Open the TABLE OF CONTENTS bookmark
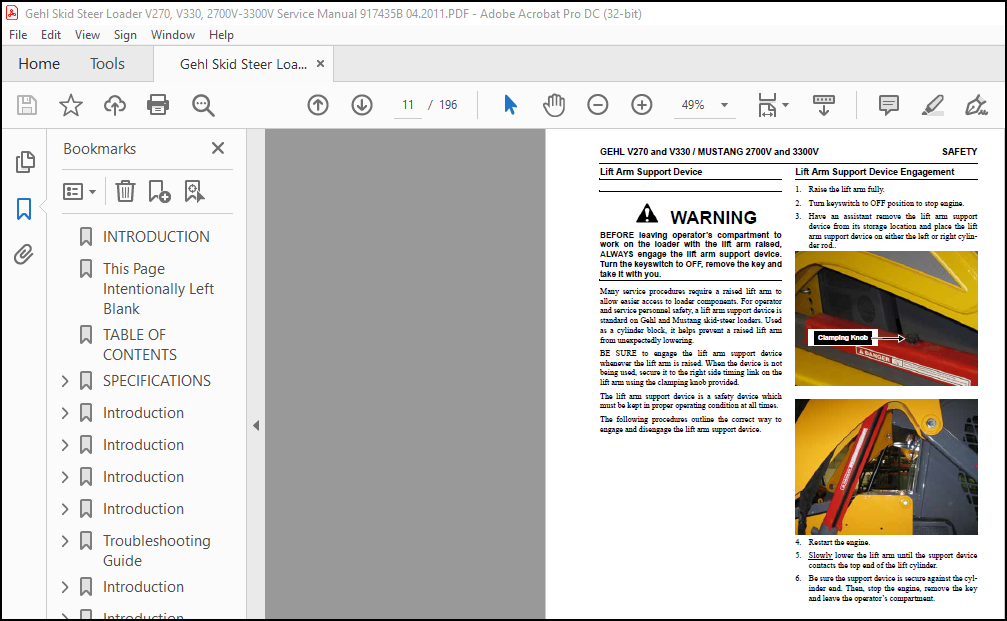This screenshot has width=1007, height=621. (139, 345)
